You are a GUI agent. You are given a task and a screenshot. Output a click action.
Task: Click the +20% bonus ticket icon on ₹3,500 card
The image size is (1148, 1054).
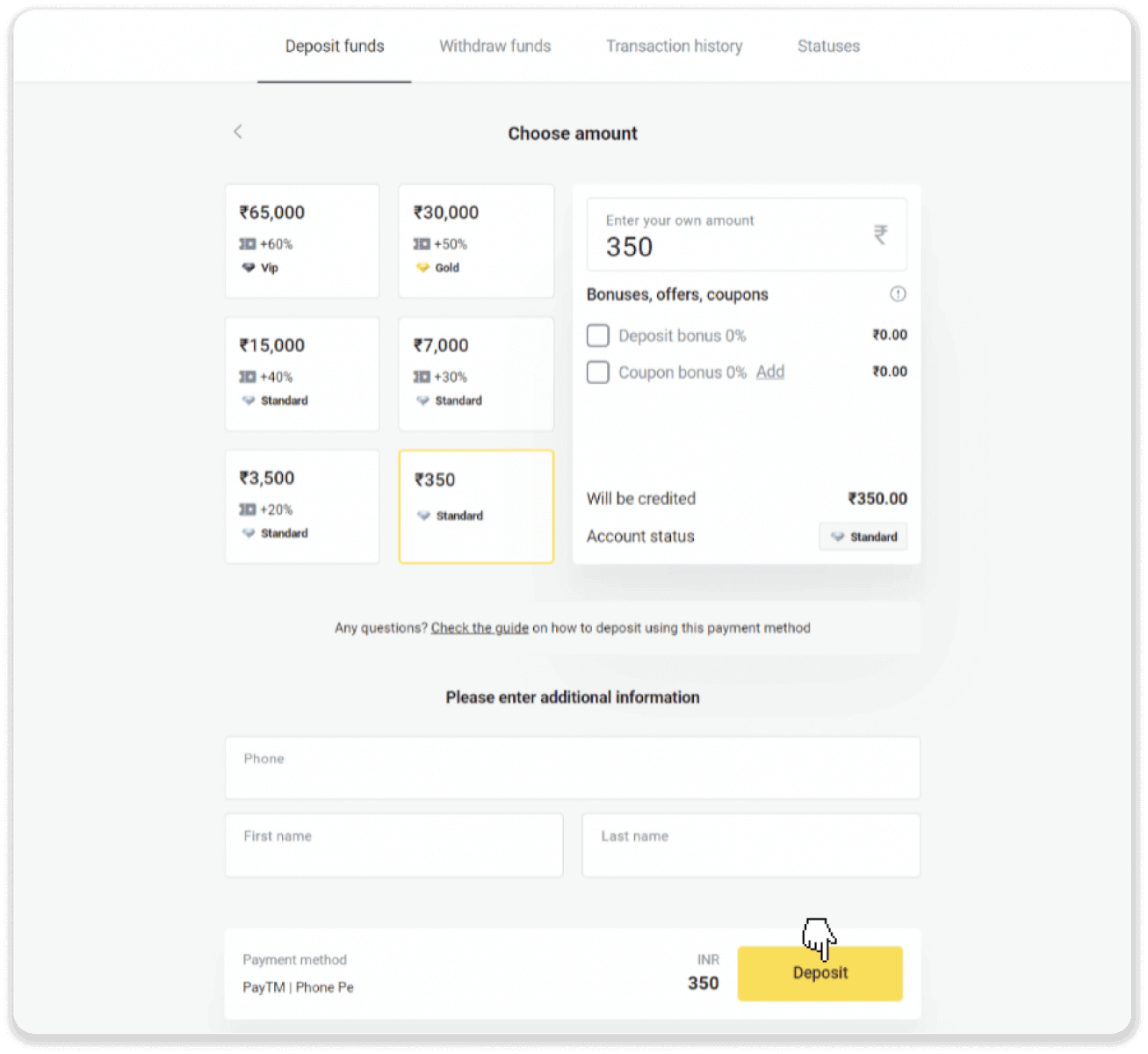coord(248,509)
